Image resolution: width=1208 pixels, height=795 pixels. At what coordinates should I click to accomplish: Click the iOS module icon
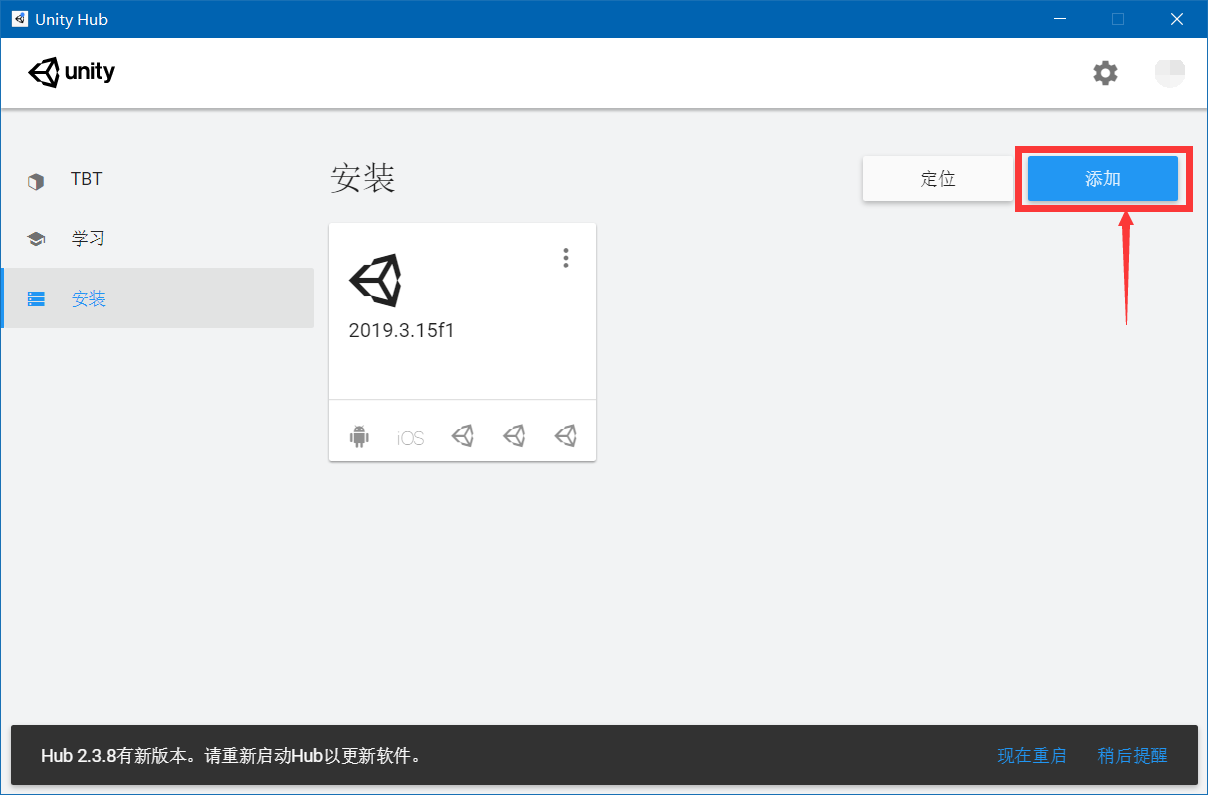click(411, 438)
